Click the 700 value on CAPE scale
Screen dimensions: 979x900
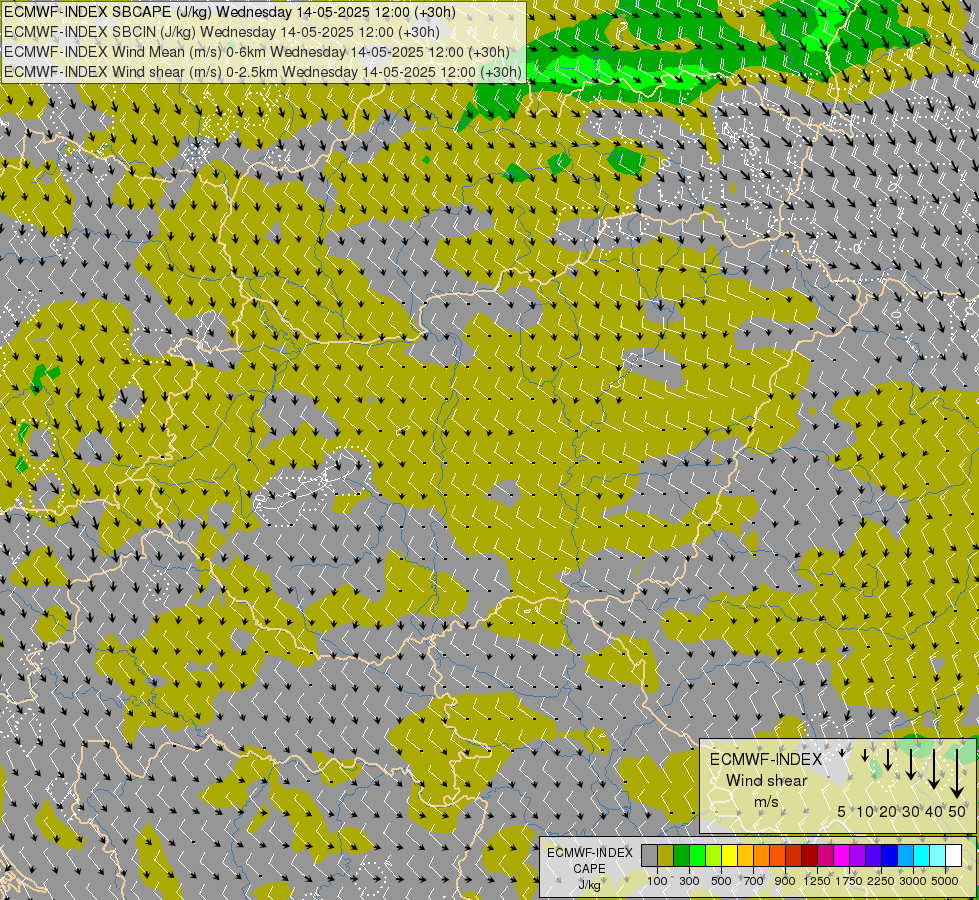754,881
